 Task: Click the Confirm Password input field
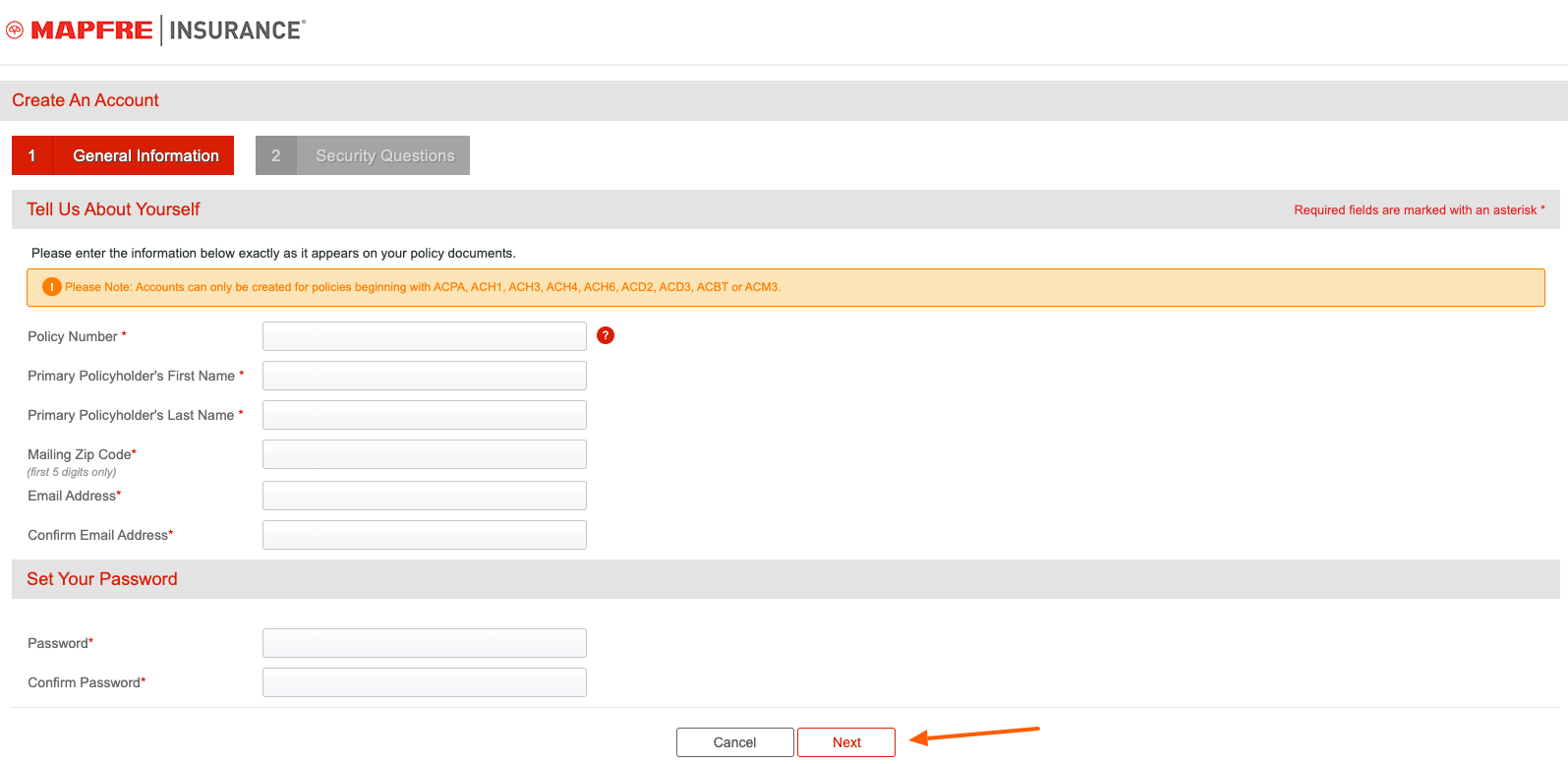pyautogui.click(x=425, y=682)
